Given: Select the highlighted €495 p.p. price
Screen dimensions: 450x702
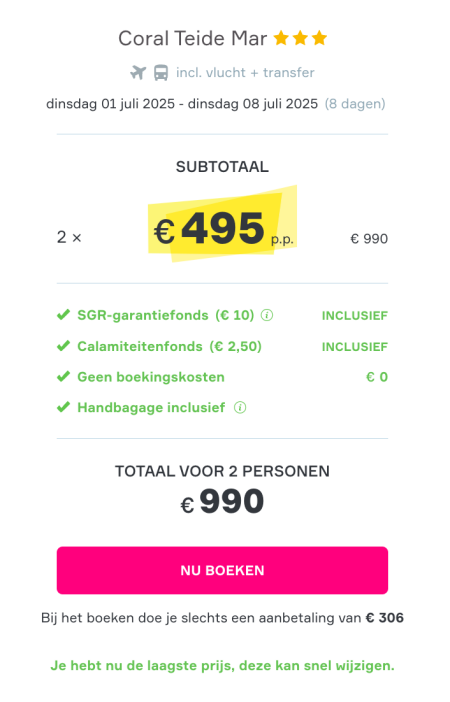Looking at the screenshot, I should pos(223,229).
